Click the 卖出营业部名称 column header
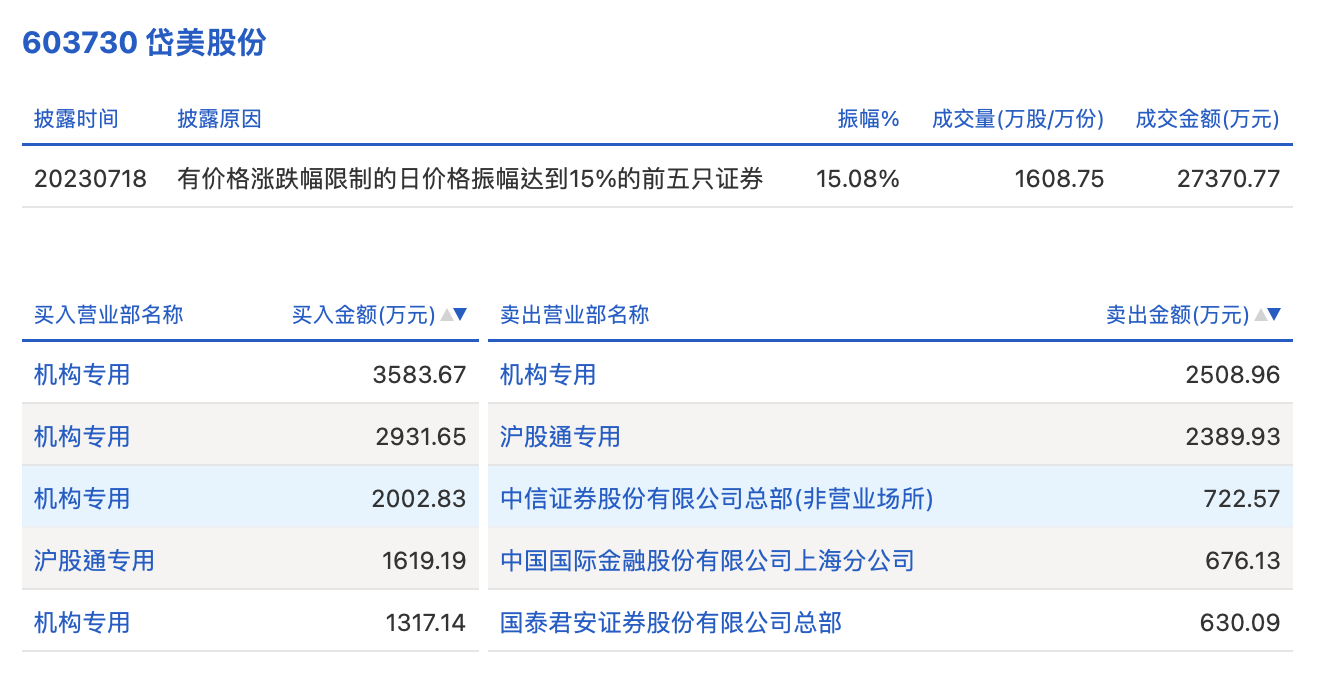Screen dimensions: 1320x686 (x=575, y=315)
